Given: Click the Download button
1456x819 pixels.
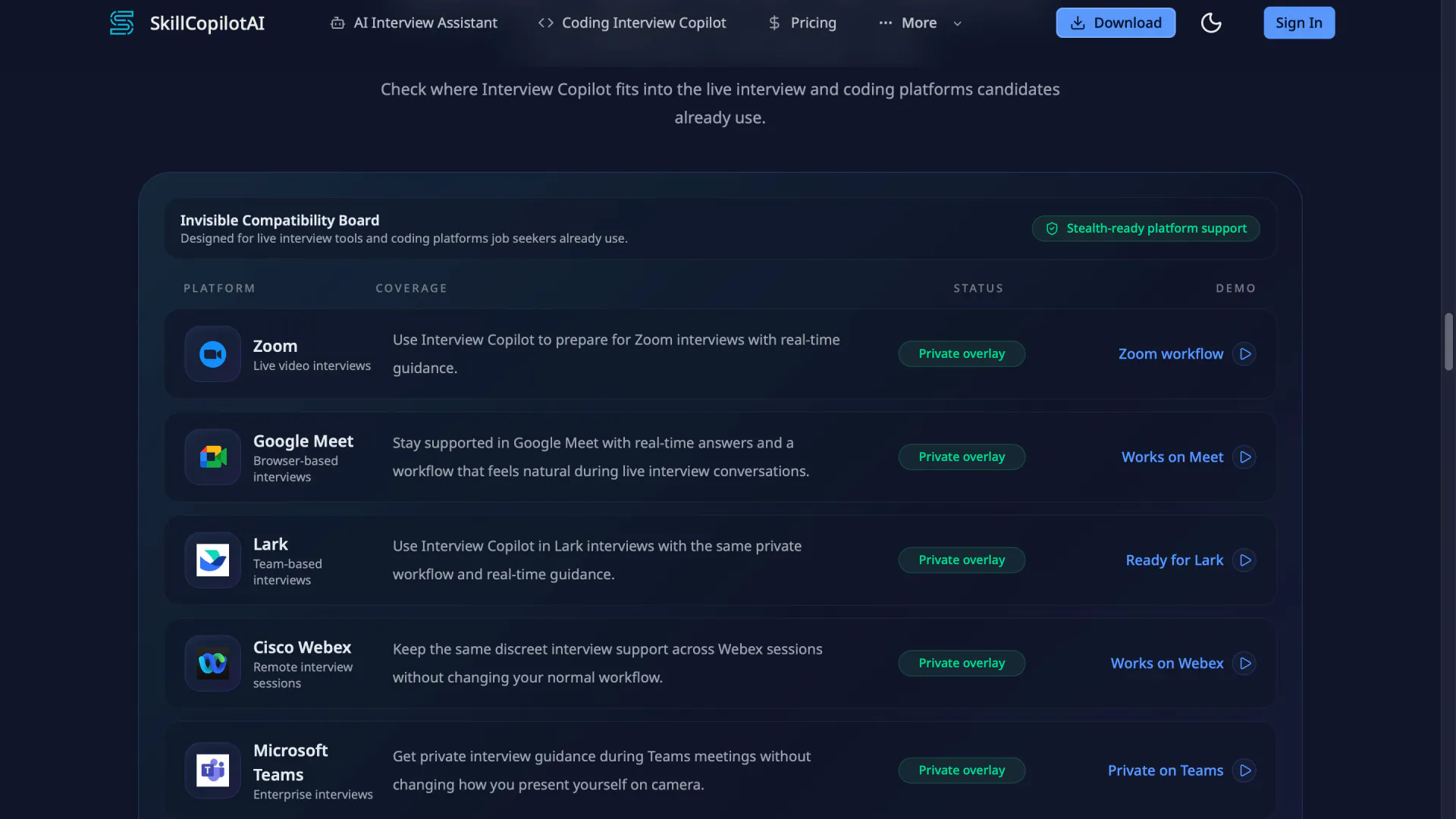Looking at the screenshot, I should pyautogui.click(x=1116, y=23).
